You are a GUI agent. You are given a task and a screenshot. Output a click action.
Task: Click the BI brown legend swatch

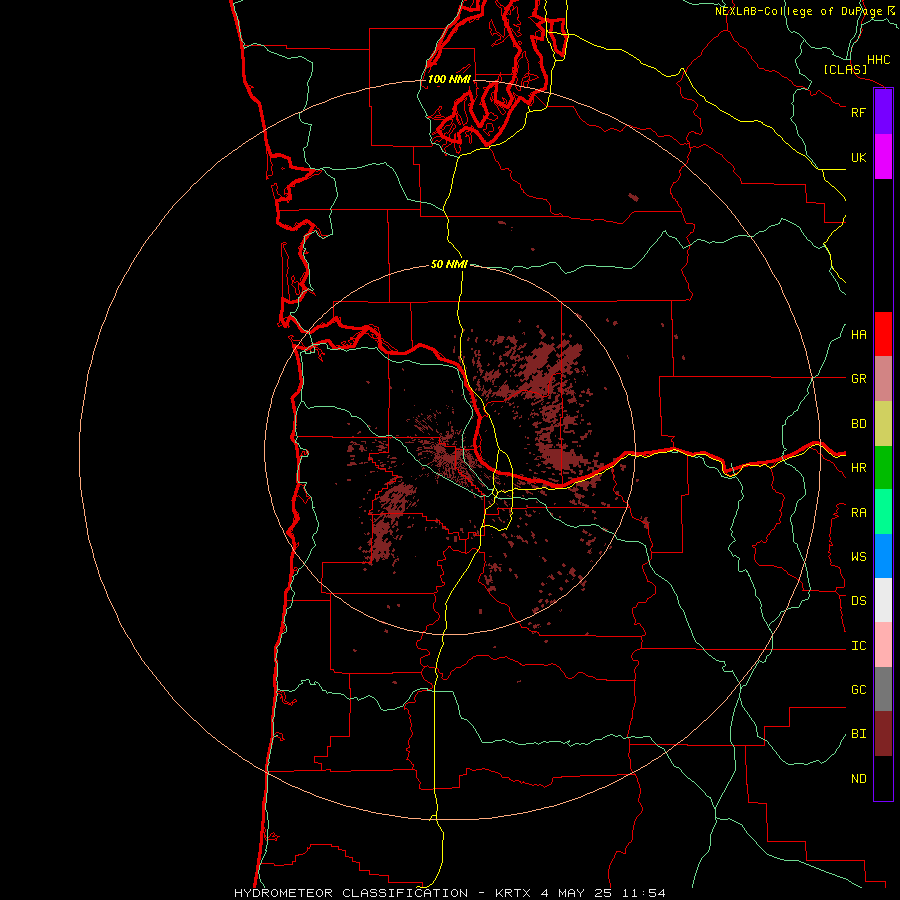[x=883, y=734]
